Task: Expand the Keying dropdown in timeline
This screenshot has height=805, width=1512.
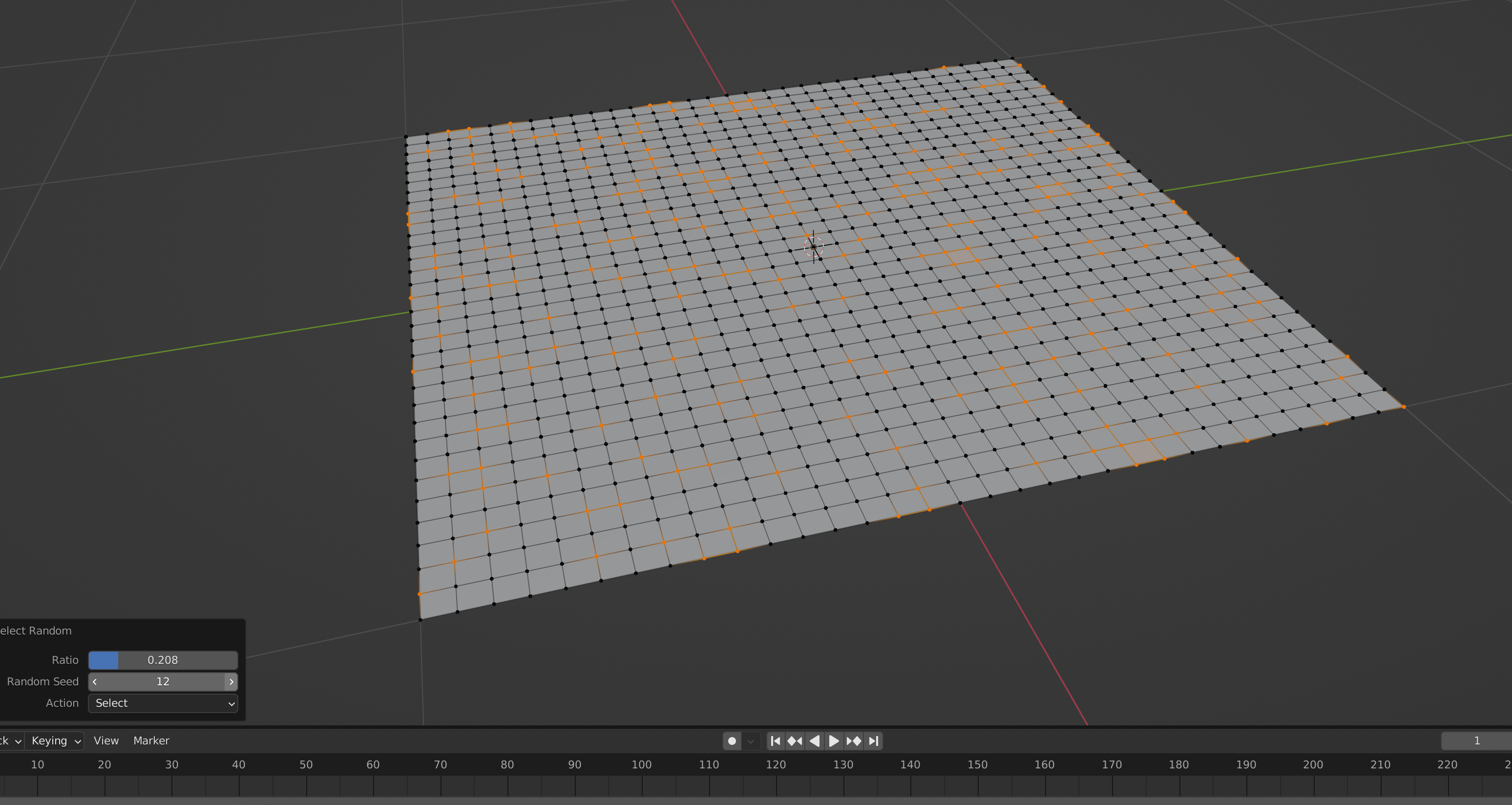Action: click(55, 741)
